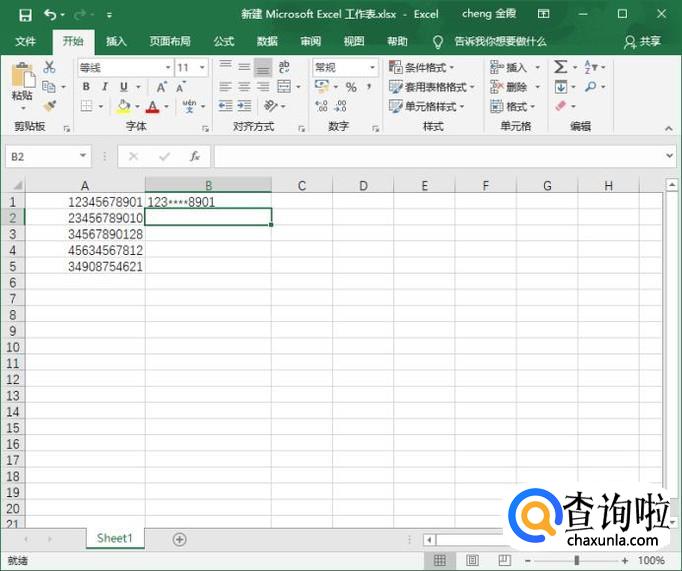This screenshot has height=571, width=682.
Task: Open the font name dropdown
Action: 168,67
